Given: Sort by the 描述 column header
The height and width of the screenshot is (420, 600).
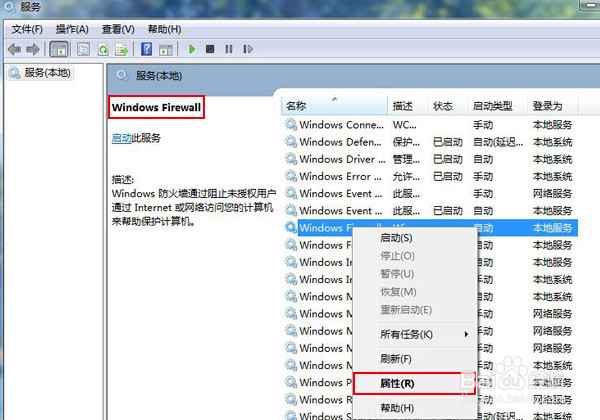Looking at the screenshot, I should coord(407,106).
